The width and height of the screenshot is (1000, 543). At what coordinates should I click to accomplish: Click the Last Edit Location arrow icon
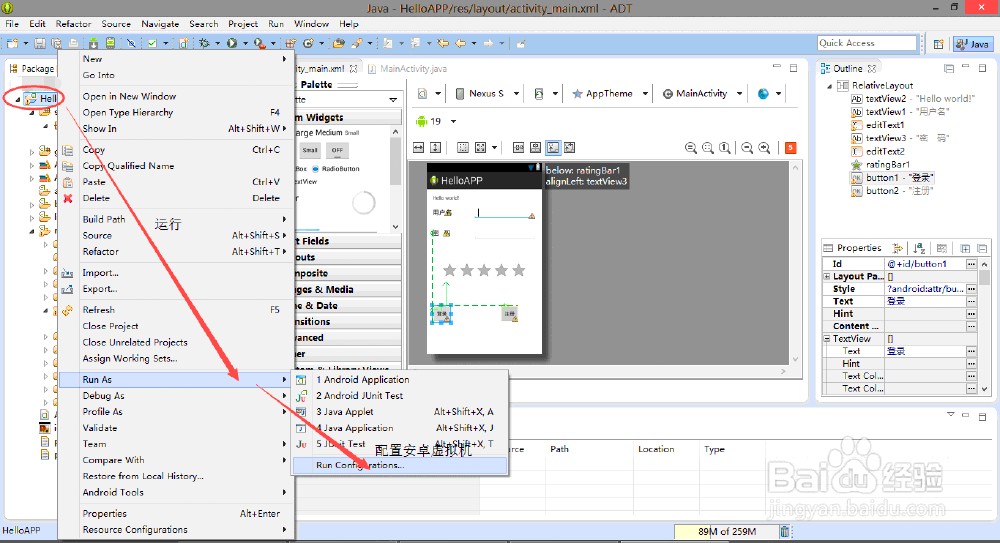pyautogui.click(x=443, y=43)
